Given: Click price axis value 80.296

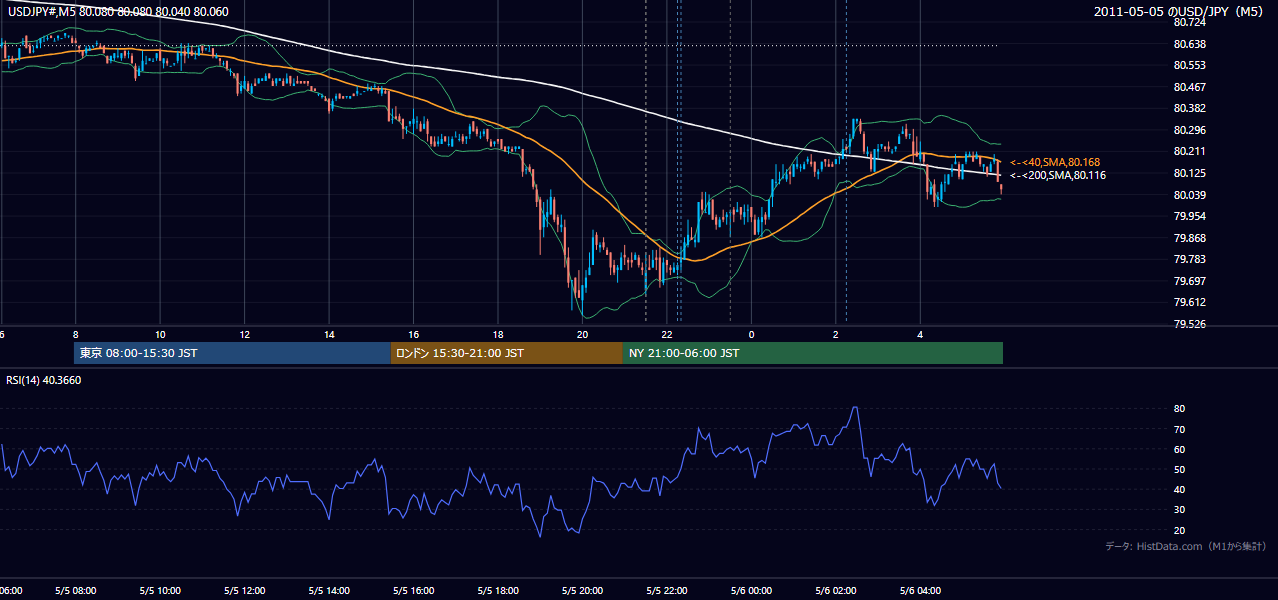Looking at the screenshot, I should click(x=1188, y=130).
